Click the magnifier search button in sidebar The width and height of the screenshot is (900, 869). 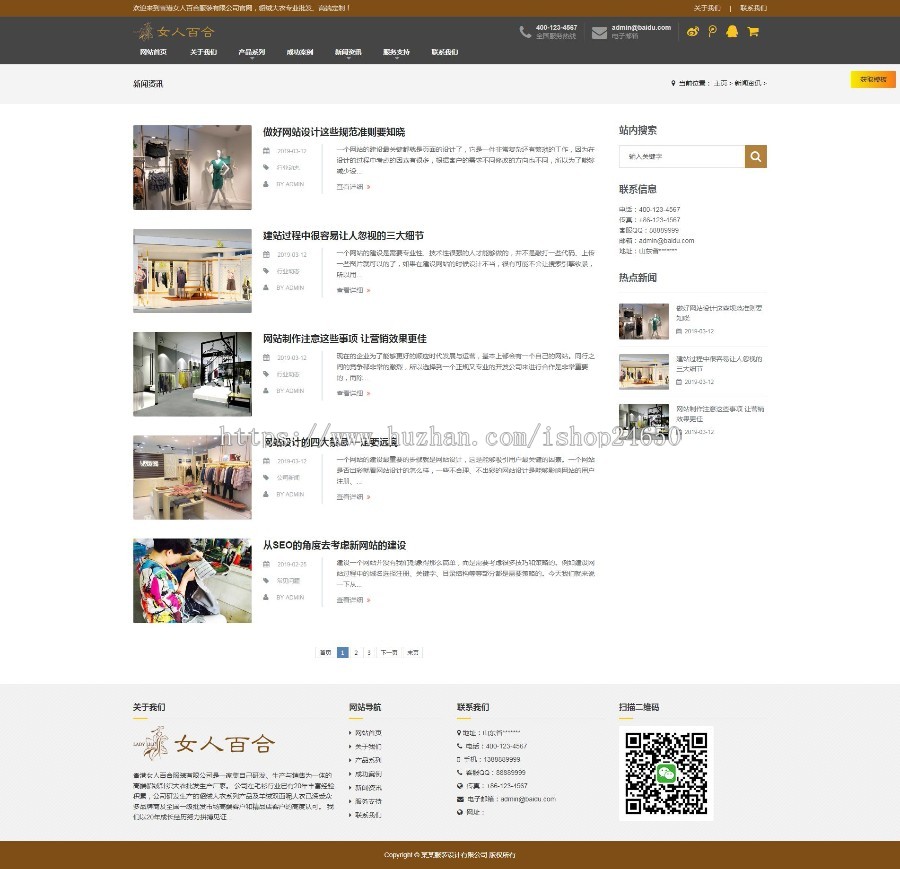pyautogui.click(x=756, y=156)
